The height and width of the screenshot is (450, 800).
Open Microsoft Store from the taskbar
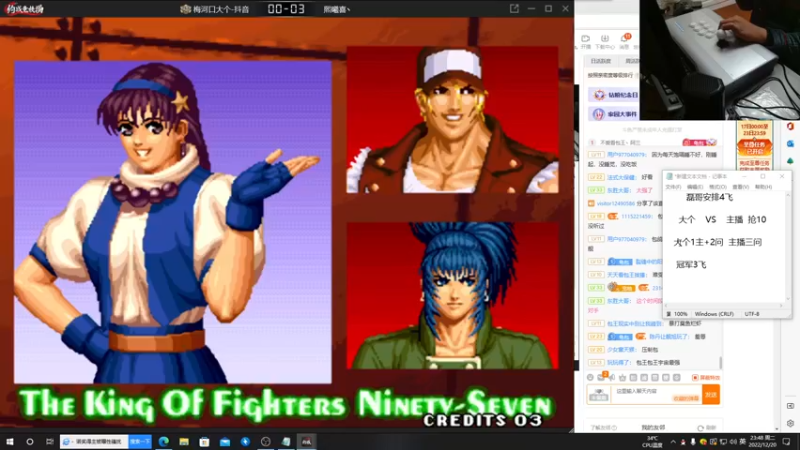point(205,442)
